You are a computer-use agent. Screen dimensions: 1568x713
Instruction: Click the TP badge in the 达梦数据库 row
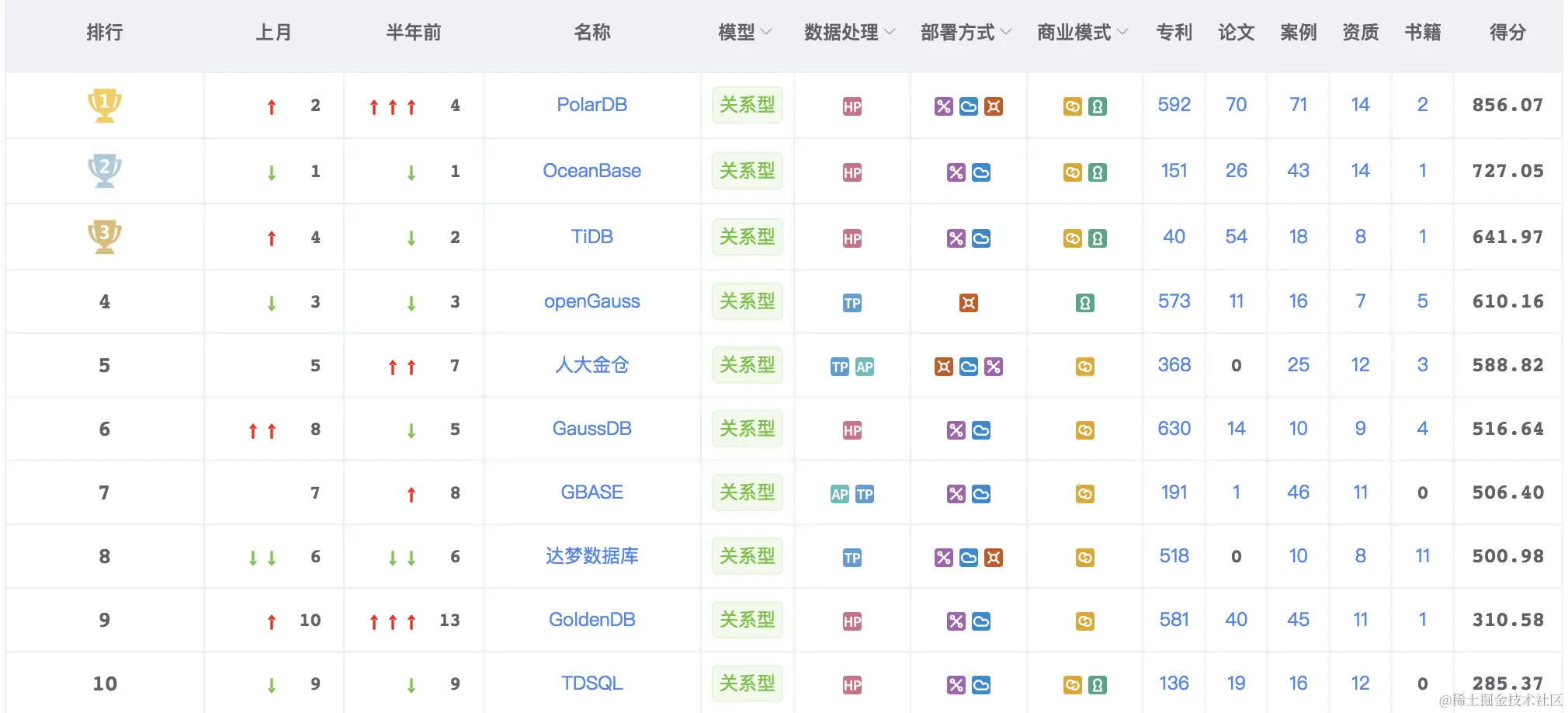[x=852, y=558]
